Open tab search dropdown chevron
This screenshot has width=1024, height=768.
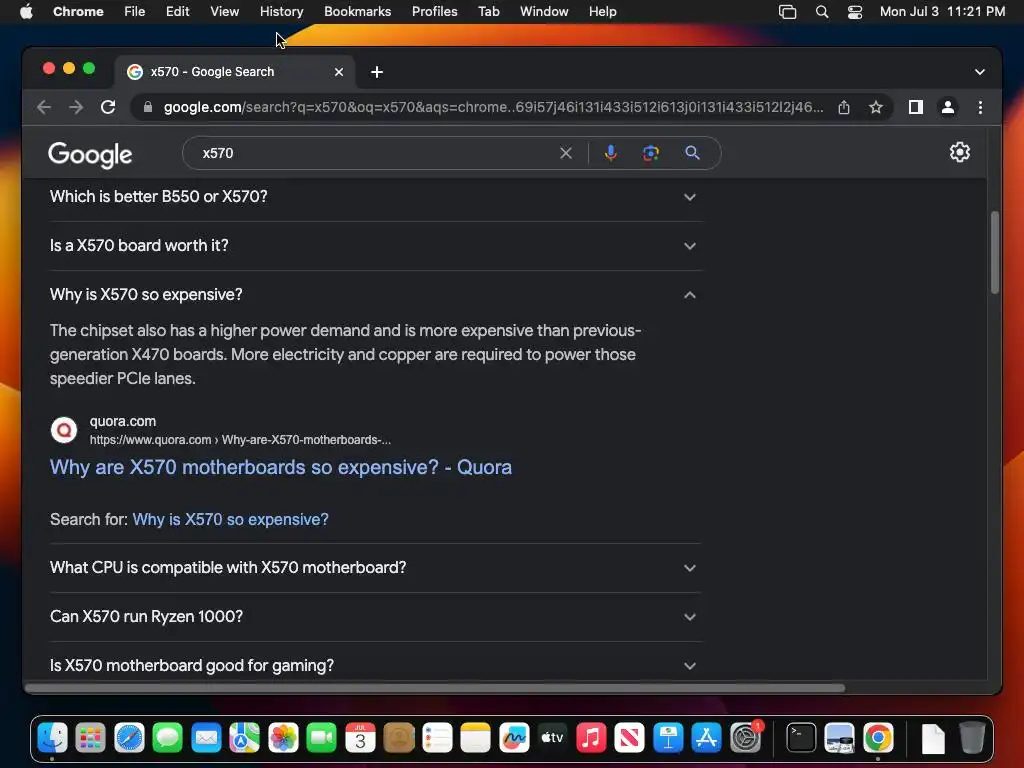[x=980, y=72]
